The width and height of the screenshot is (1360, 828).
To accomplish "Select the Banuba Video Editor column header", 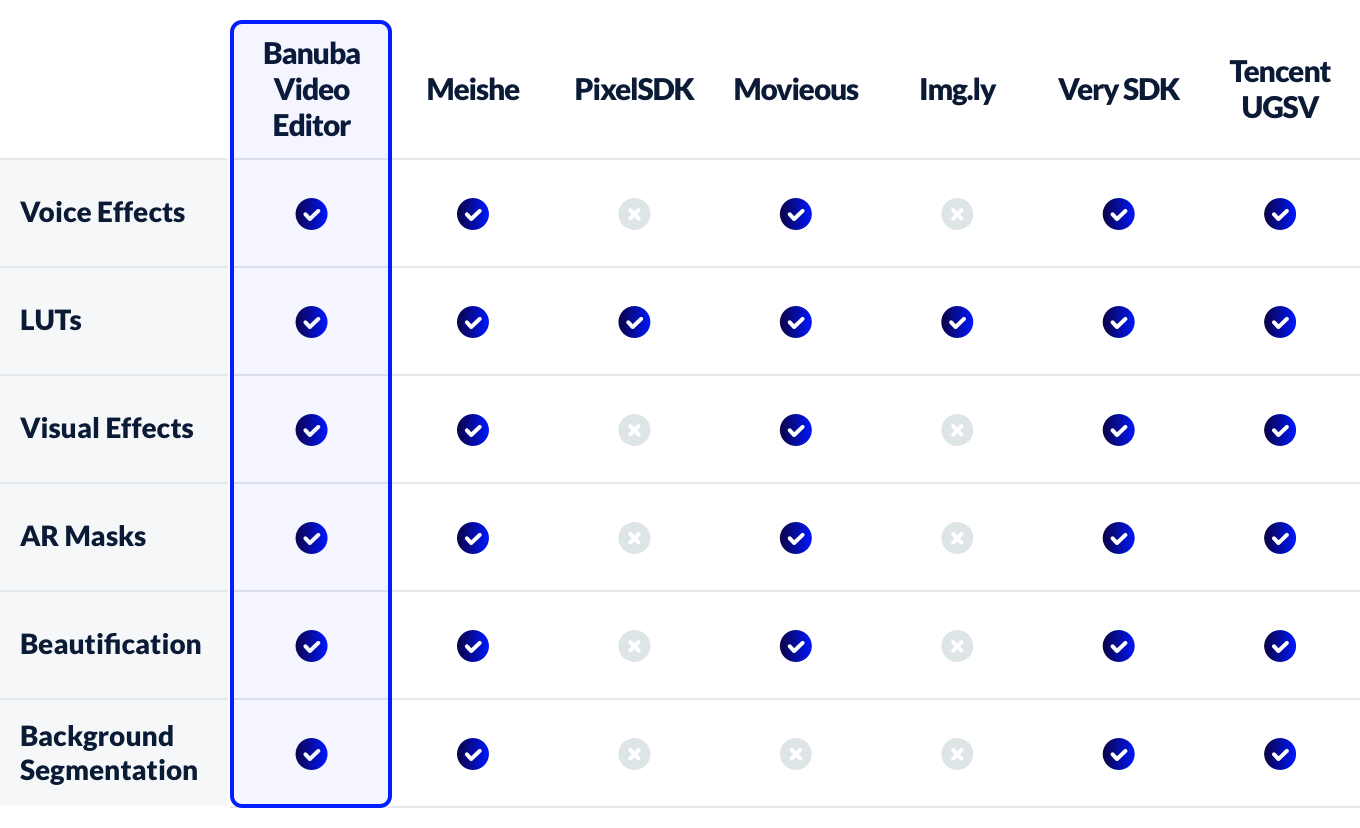I will [311, 90].
